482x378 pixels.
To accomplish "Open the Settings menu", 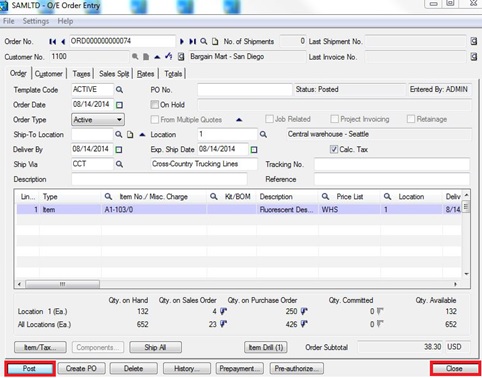I will point(36,21).
